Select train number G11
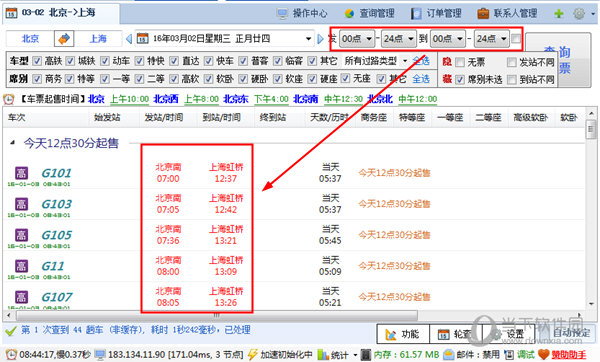 pos(52,266)
